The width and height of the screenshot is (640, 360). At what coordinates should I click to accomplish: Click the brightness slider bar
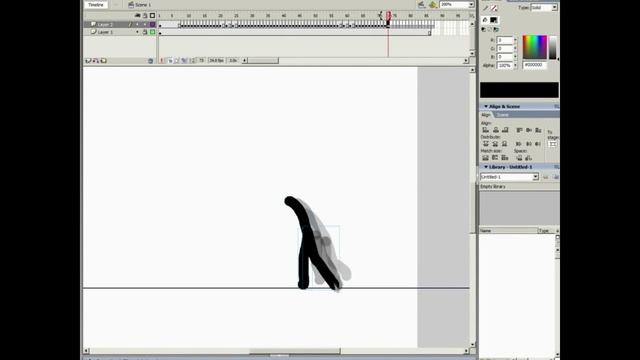coord(553,47)
